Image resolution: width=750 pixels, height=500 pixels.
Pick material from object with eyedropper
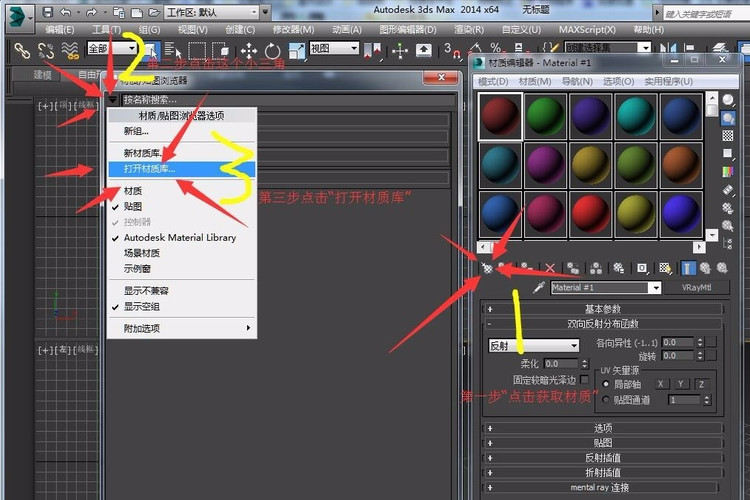539,287
